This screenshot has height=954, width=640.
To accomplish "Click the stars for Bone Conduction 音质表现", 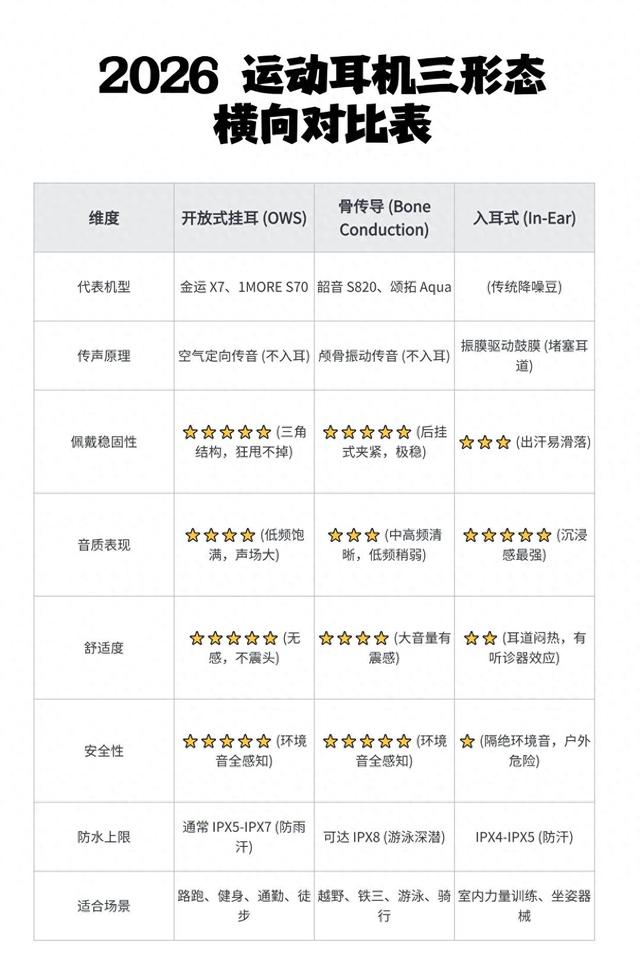I will coord(353,535).
